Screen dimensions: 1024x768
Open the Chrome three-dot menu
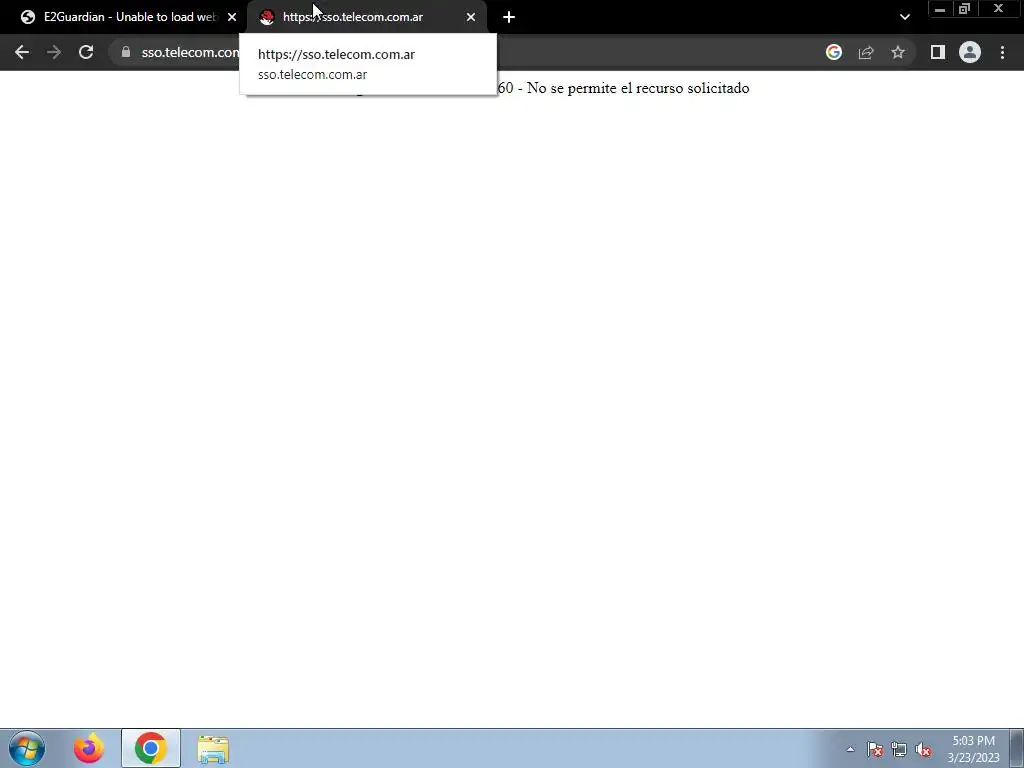point(1002,52)
